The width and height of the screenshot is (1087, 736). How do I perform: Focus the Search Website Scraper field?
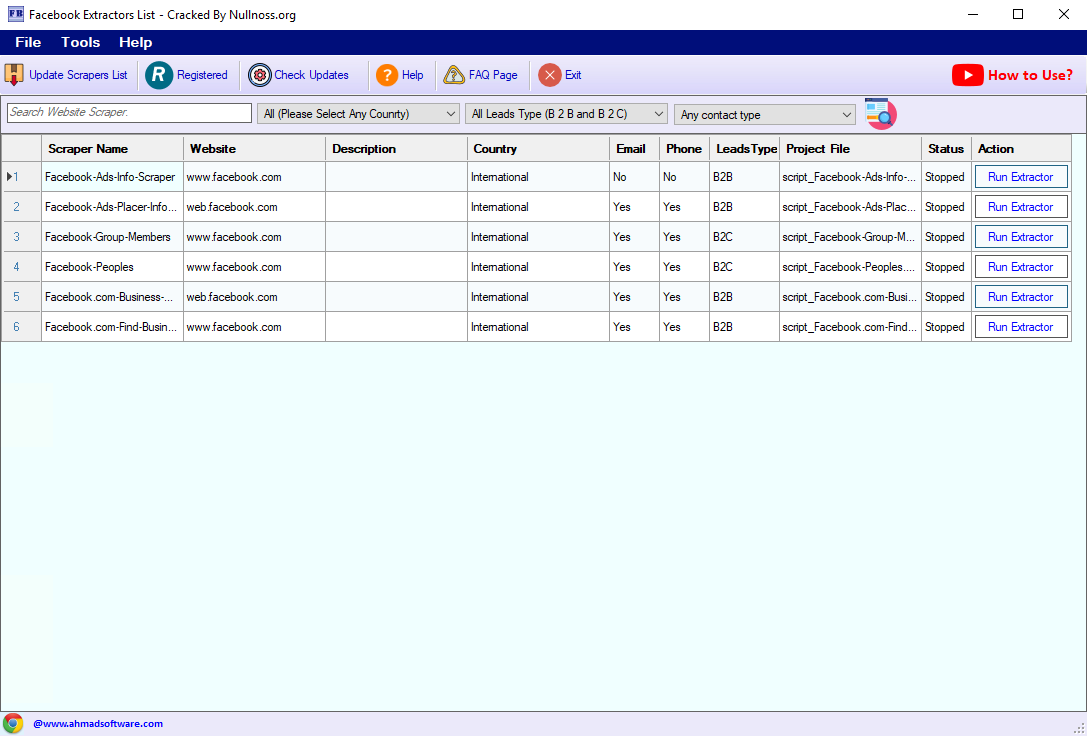pyautogui.click(x=130, y=113)
